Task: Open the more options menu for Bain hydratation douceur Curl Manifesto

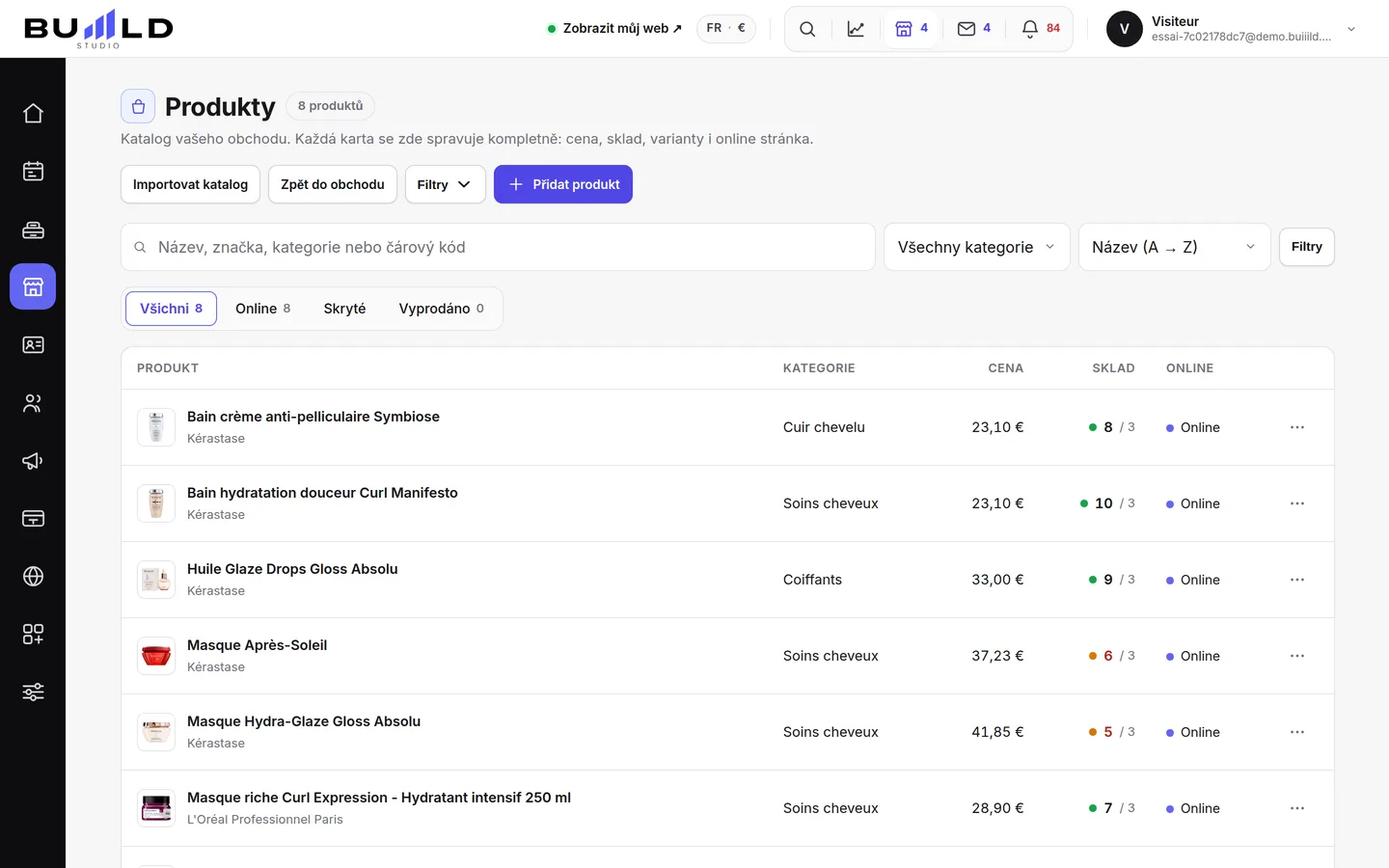Action: point(1297,503)
